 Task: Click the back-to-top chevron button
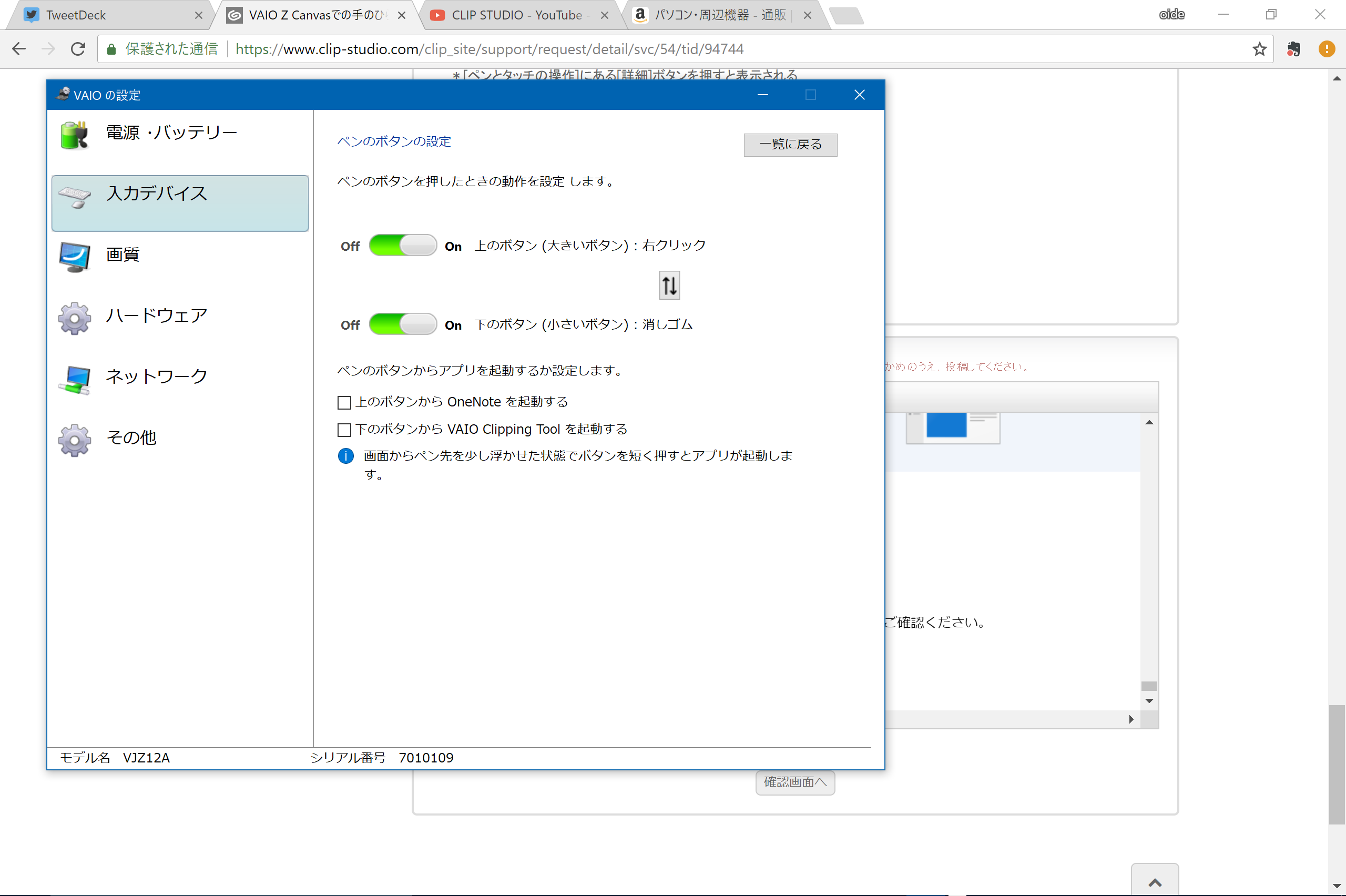coord(1155,882)
